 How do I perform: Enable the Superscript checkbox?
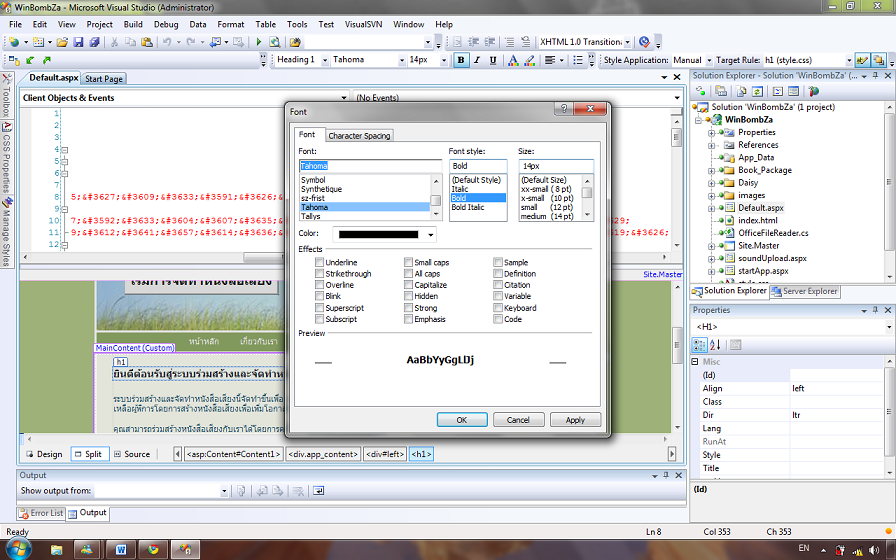319,307
